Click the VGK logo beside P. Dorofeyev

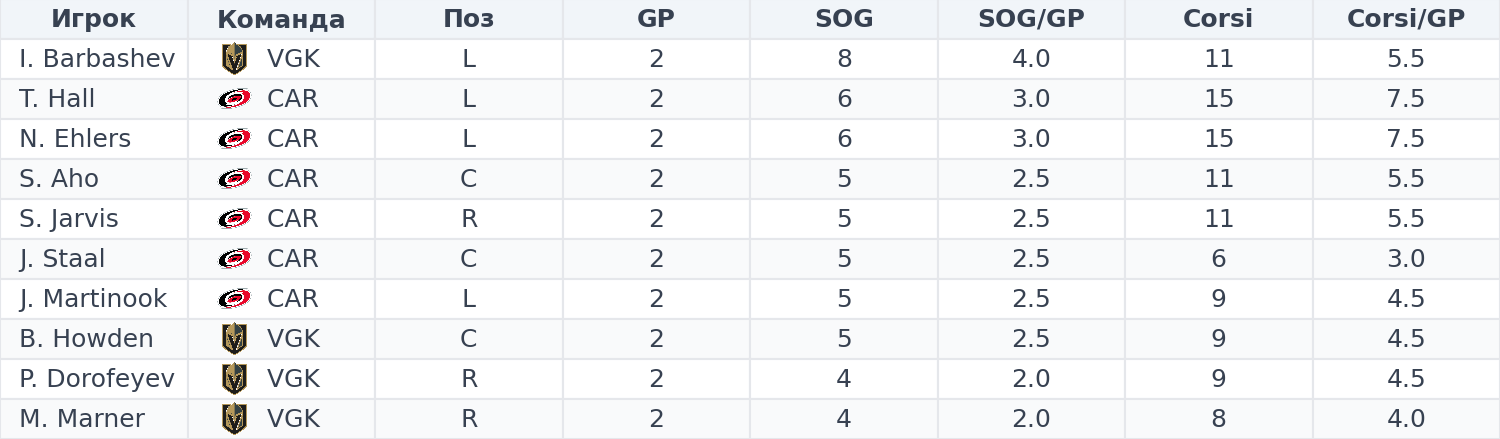(x=234, y=379)
